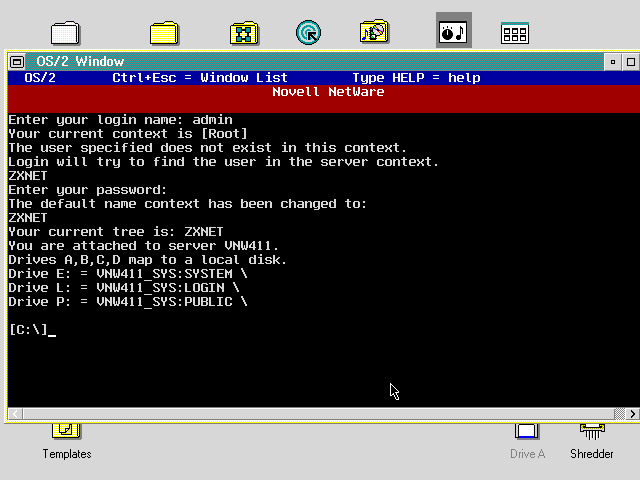Click the 'Enter your login name: admin' line
Image resolution: width=640 pixels, height=480 pixels.
coord(120,120)
